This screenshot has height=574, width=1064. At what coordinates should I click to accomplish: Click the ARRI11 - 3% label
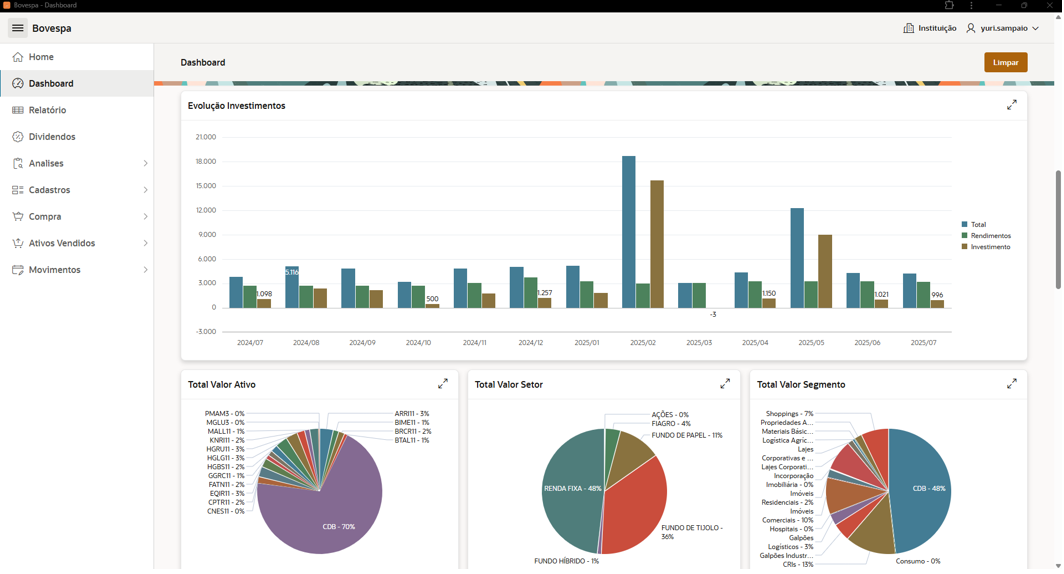click(x=412, y=413)
